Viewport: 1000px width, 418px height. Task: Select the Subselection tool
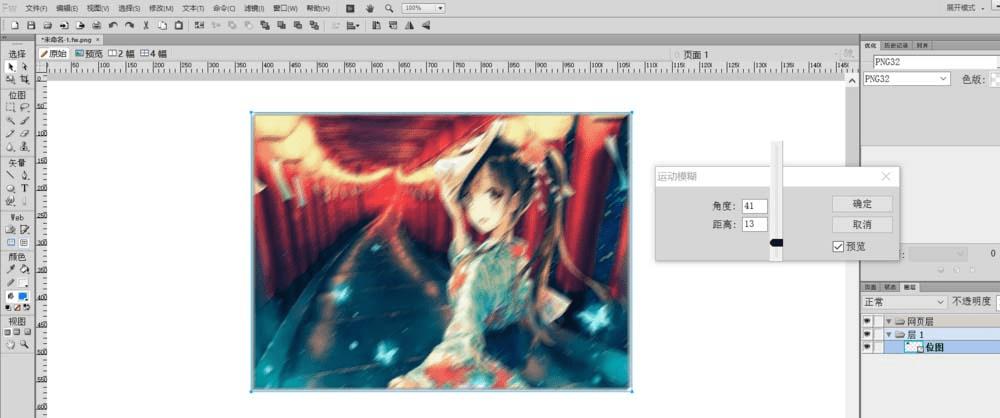24,66
